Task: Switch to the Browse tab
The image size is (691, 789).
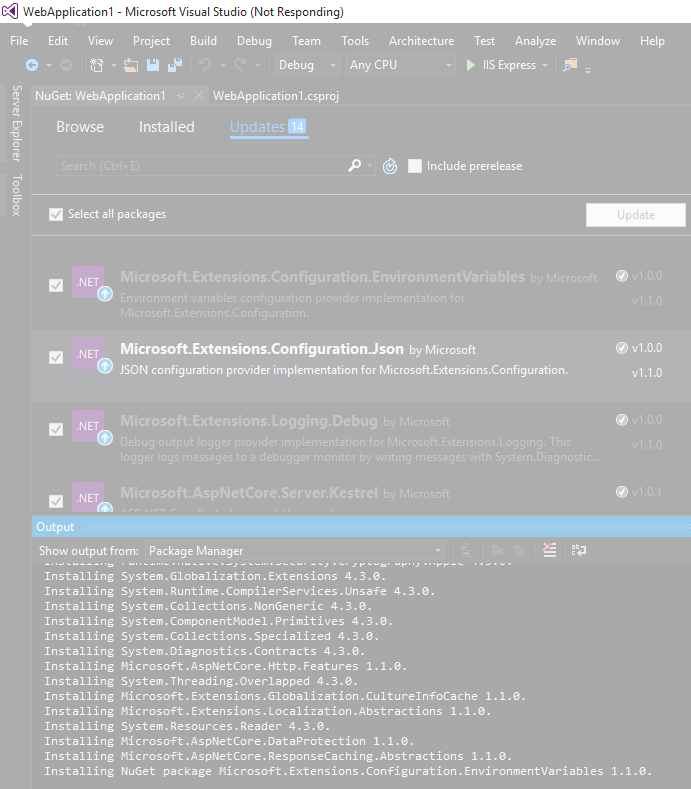Action: point(80,127)
